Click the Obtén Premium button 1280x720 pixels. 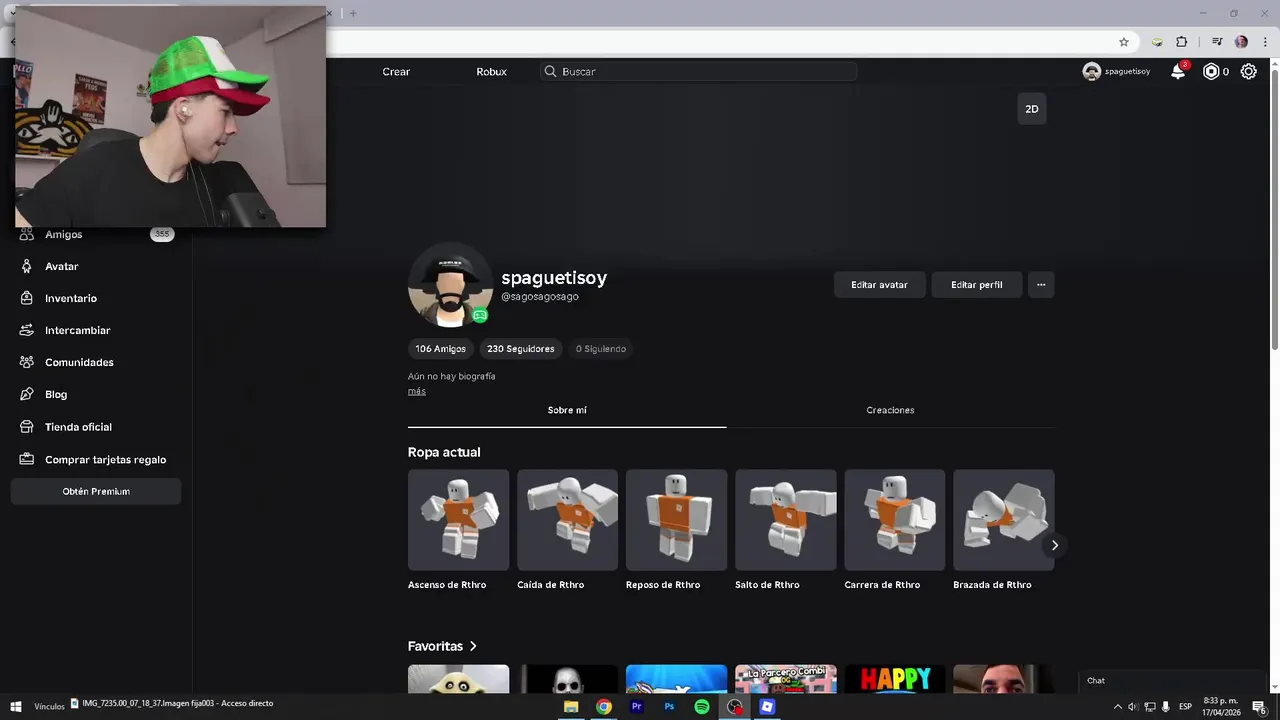tap(96, 491)
